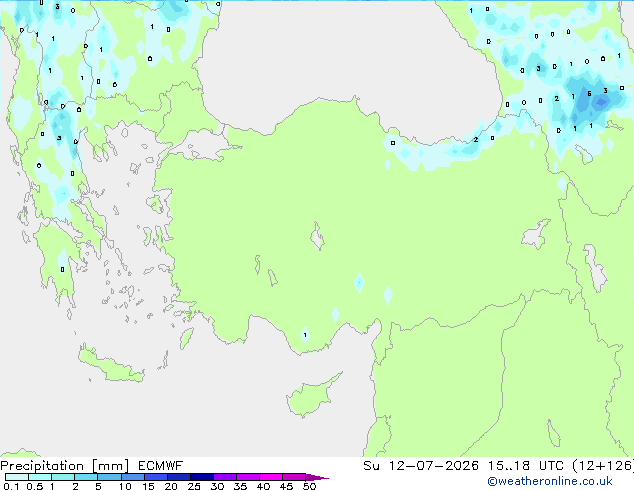Click the '0.1' legend scale label
The height and width of the screenshot is (490, 634).
(11, 486)
